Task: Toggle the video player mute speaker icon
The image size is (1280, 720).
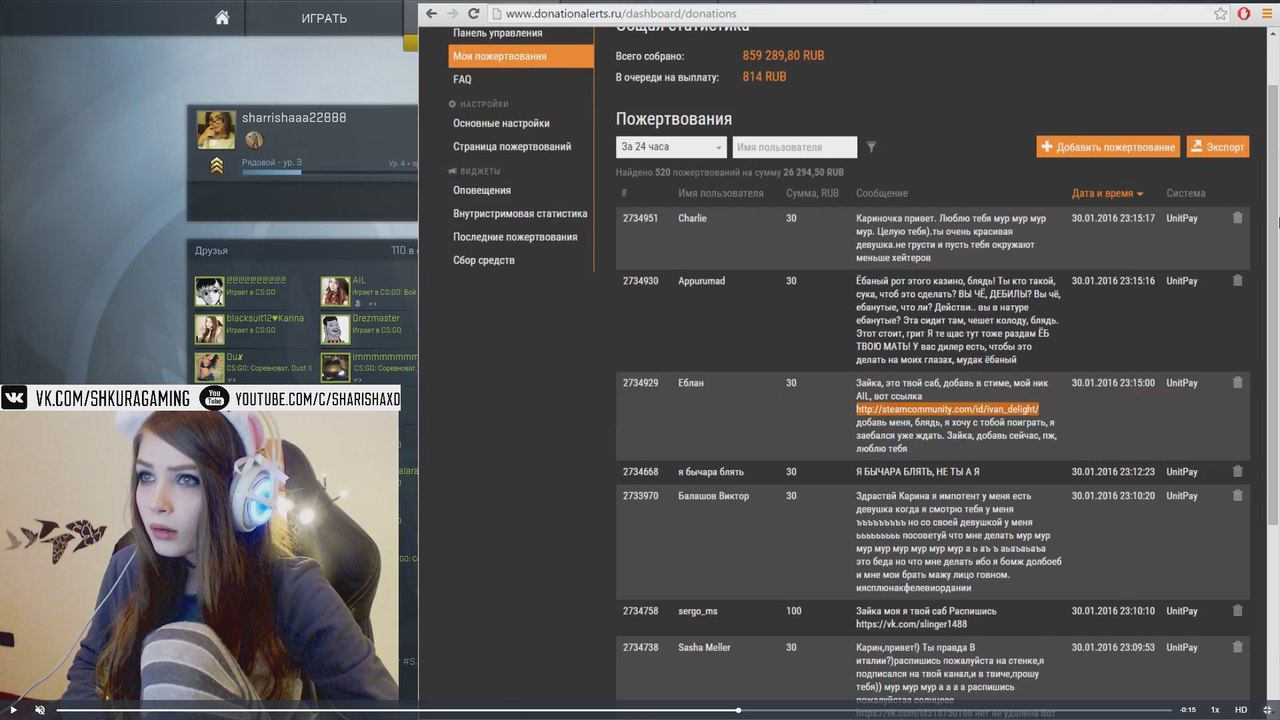Action: coord(40,710)
